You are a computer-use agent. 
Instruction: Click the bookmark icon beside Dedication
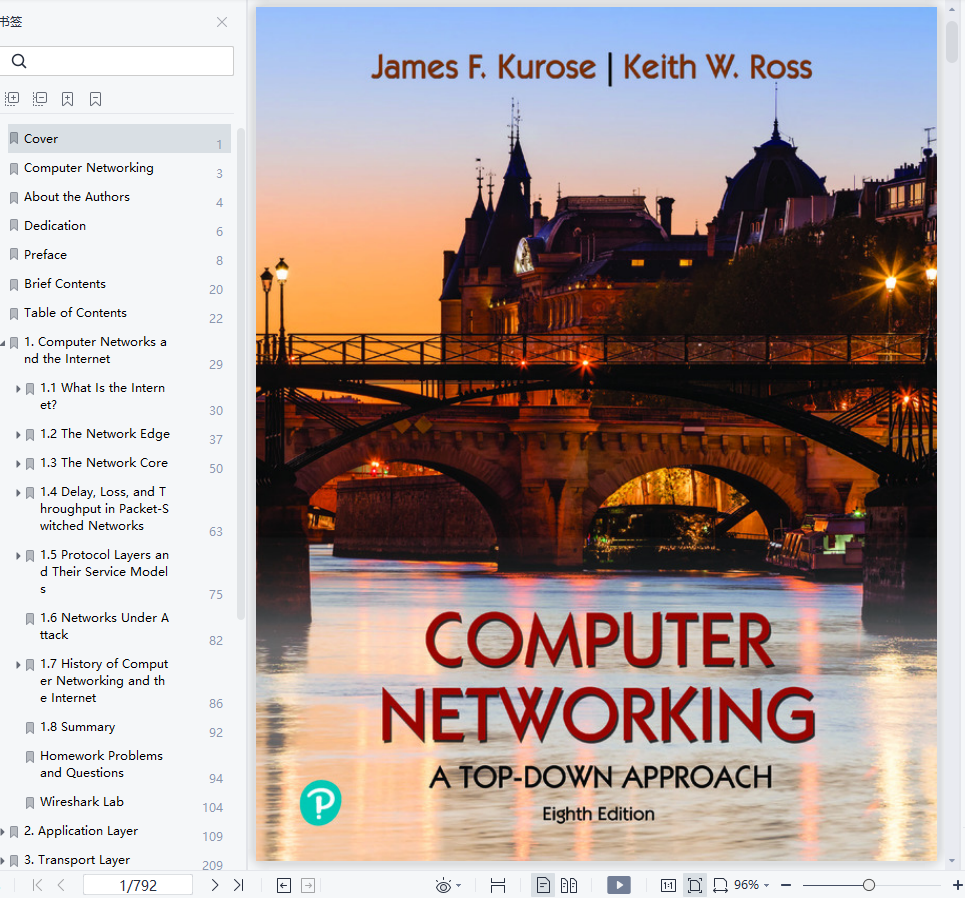point(14,225)
